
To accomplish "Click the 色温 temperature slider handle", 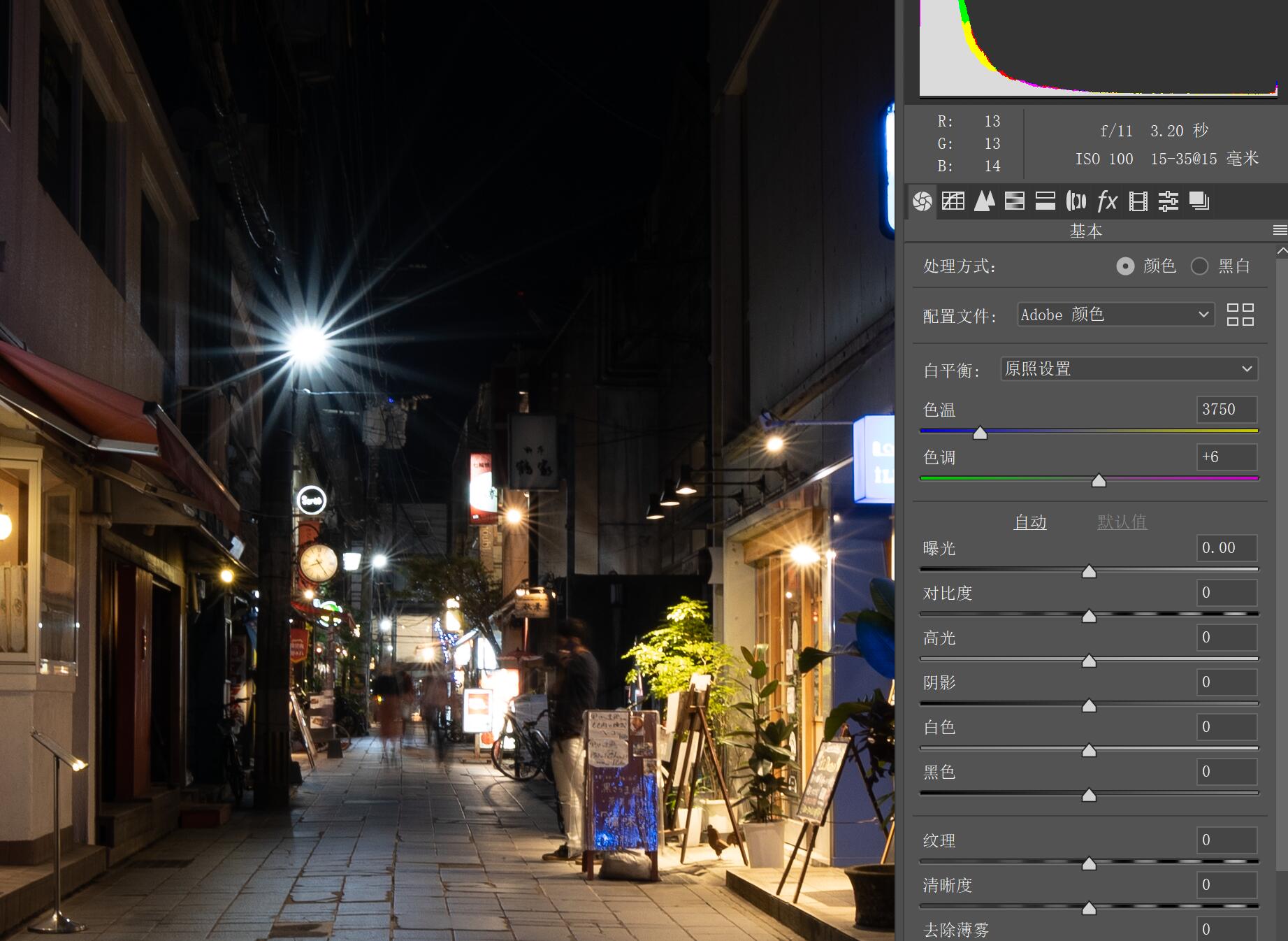I will click(x=981, y=433).
